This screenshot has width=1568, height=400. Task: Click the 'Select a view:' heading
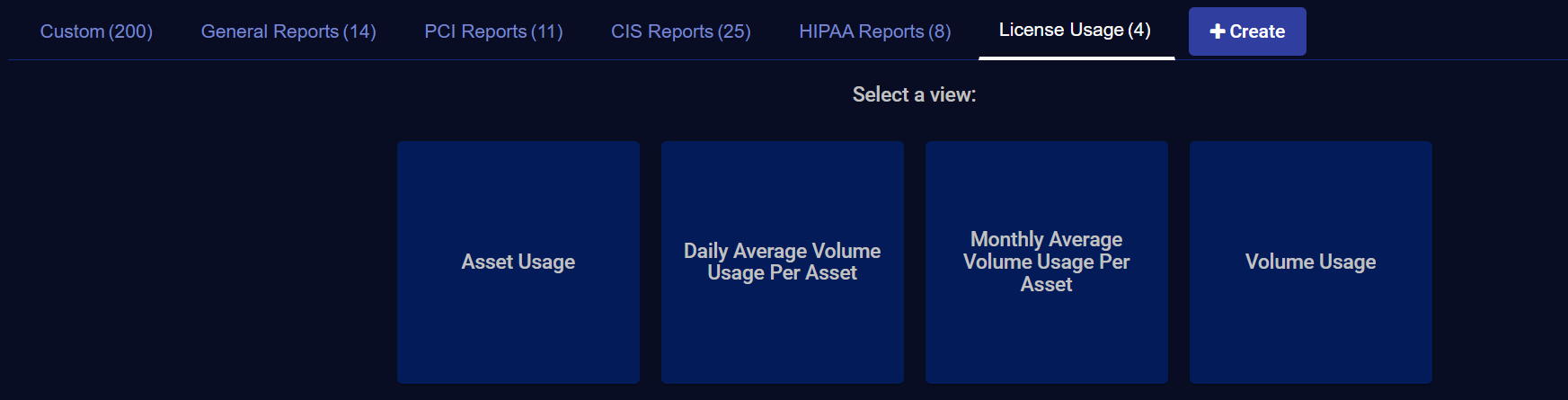(914, 94)
